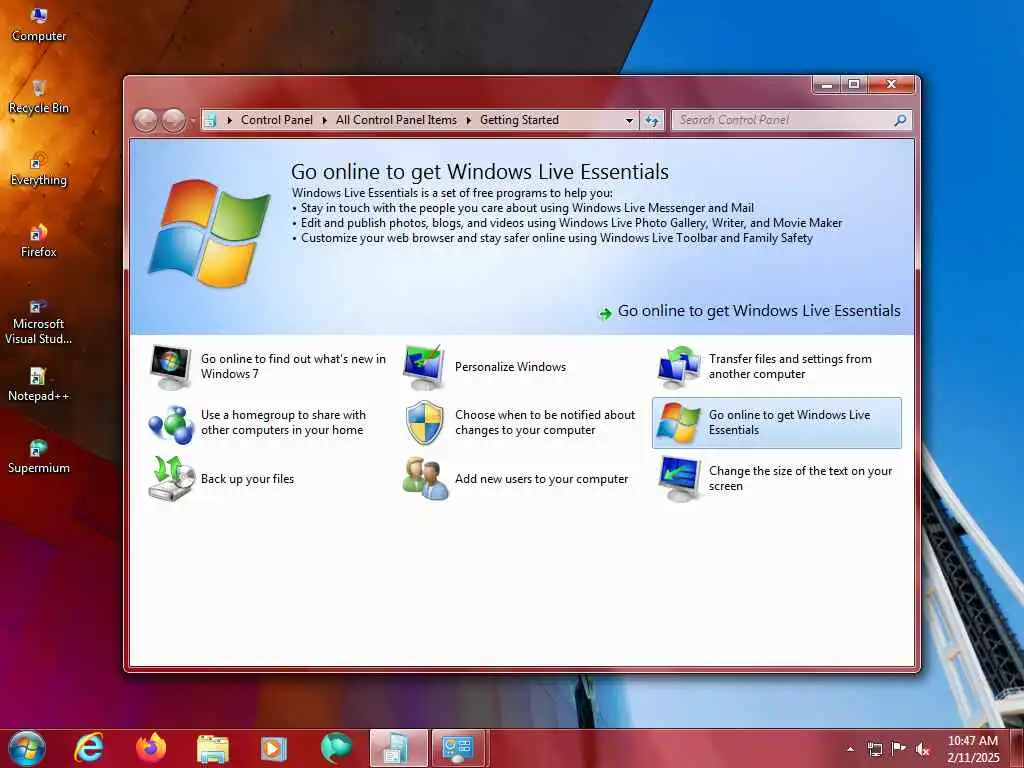Click the taskbar clock showing 10:47 AM

973,749
